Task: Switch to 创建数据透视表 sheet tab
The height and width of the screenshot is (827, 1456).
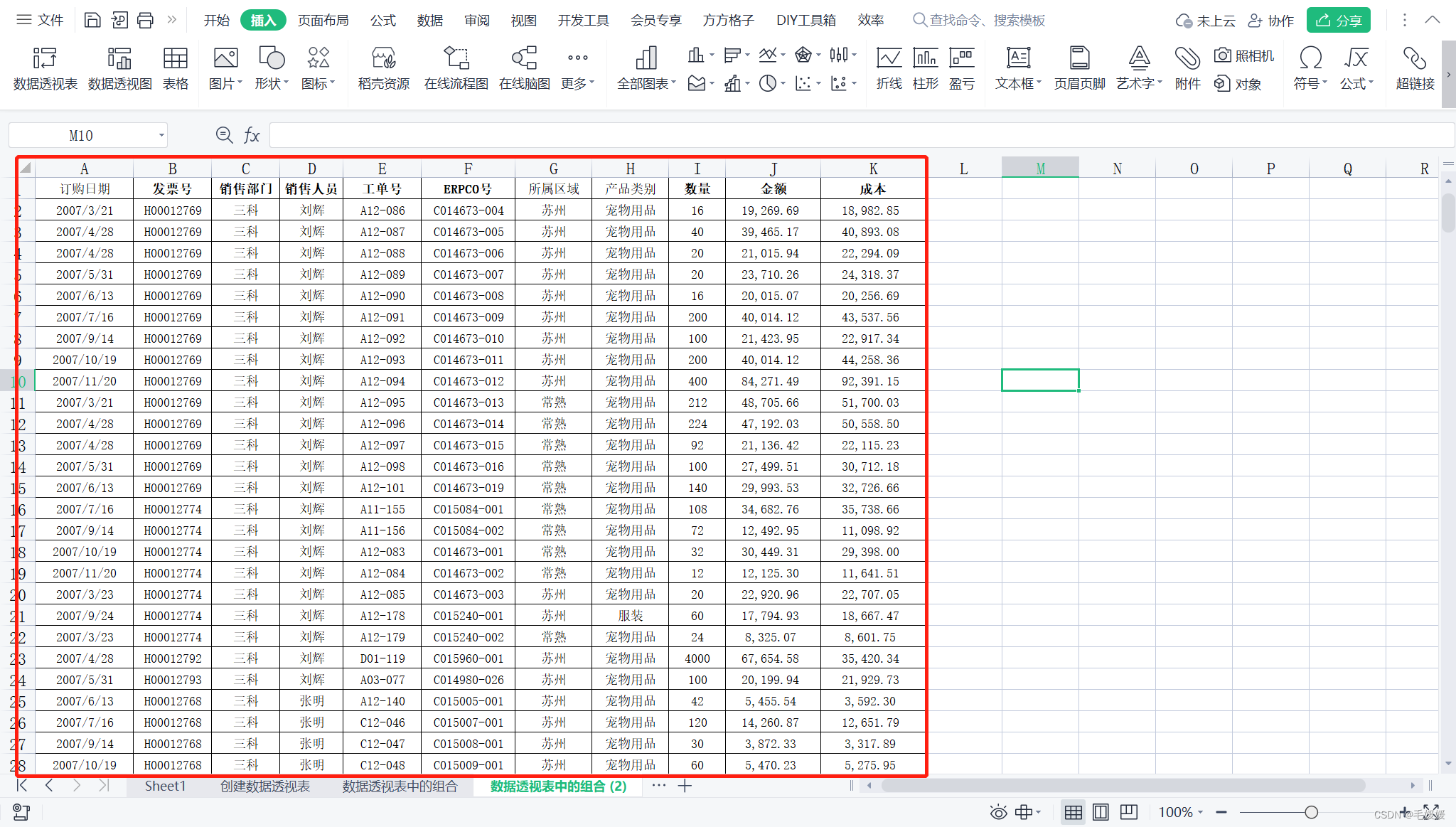Action: (264, 786)
